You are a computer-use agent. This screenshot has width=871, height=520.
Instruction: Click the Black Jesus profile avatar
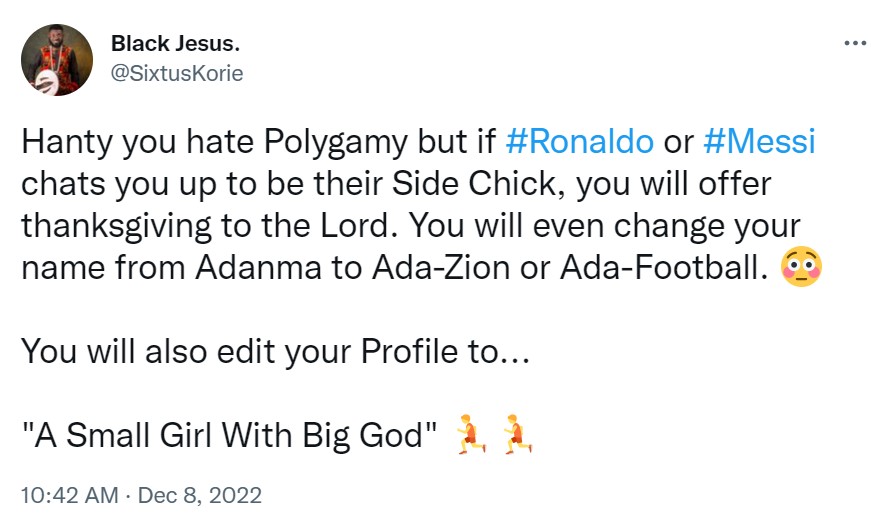(57, 60)
